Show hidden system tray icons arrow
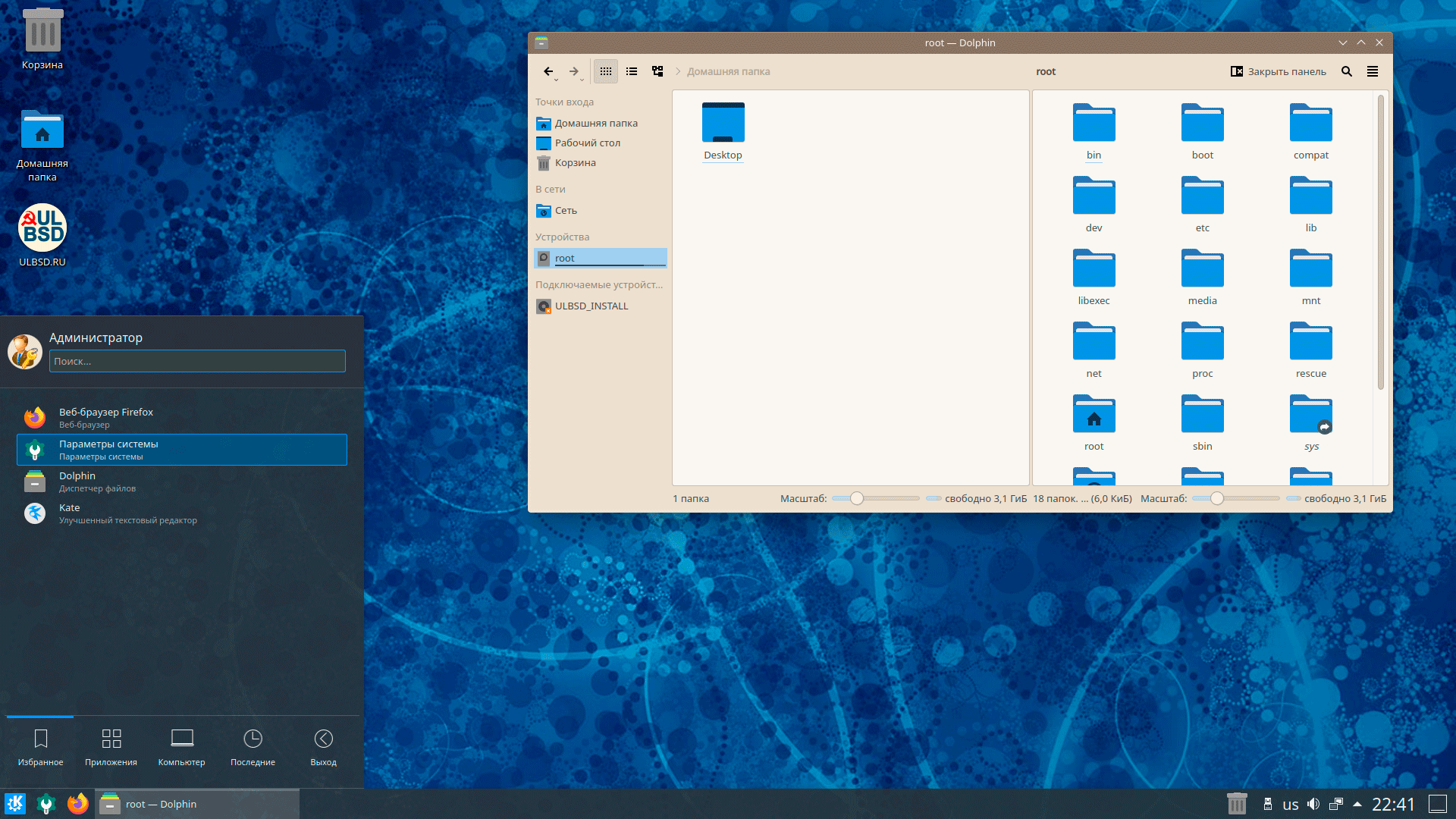This screenshot has width=1456, height=819. pyautogui.click(x=1357, y=804)
